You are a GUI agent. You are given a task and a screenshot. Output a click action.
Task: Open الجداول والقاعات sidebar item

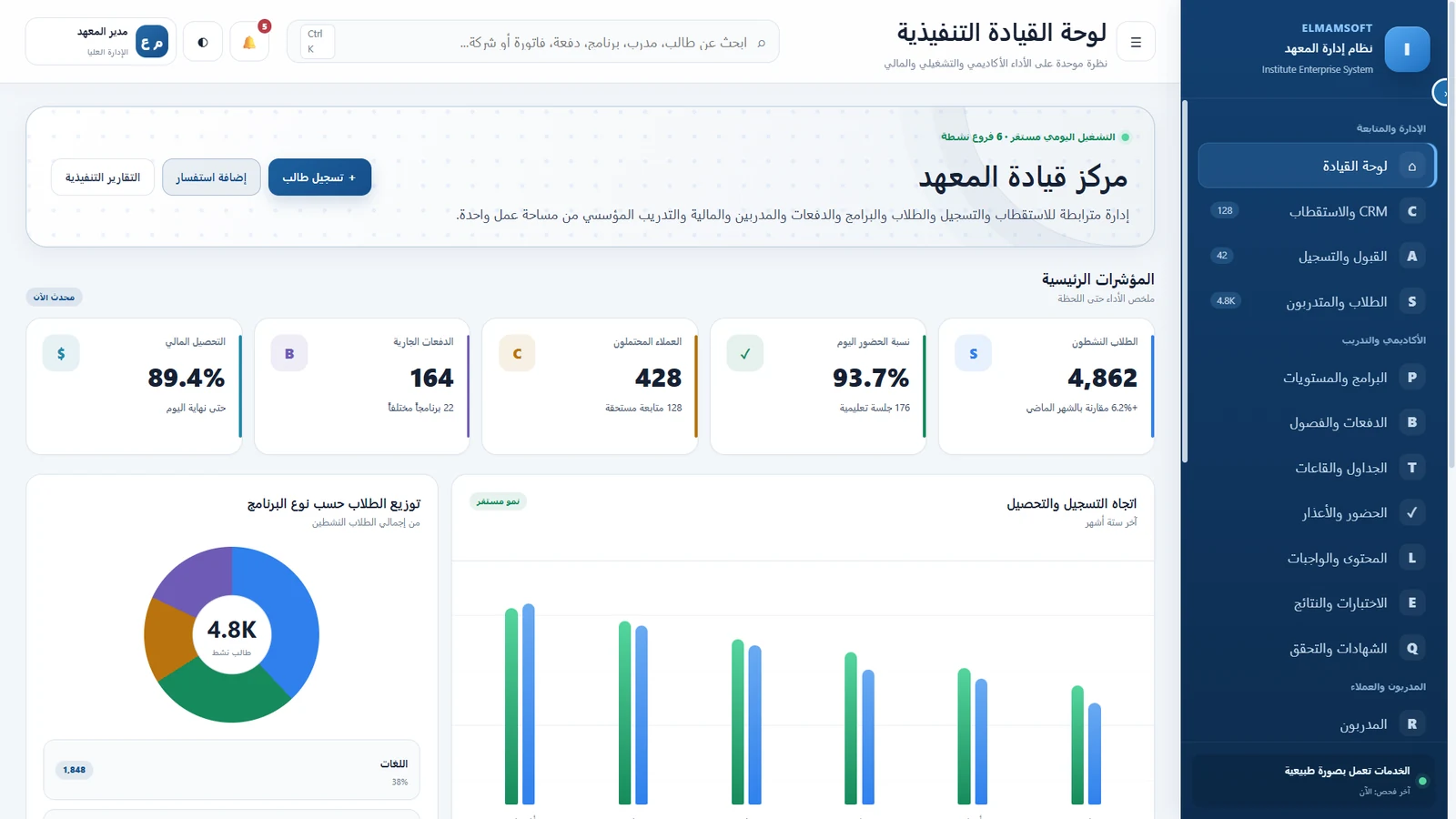click(x=1316, y=467)
